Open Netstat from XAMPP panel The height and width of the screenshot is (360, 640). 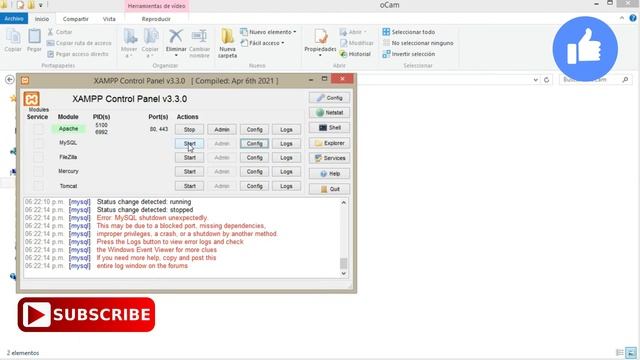point(329,113)
